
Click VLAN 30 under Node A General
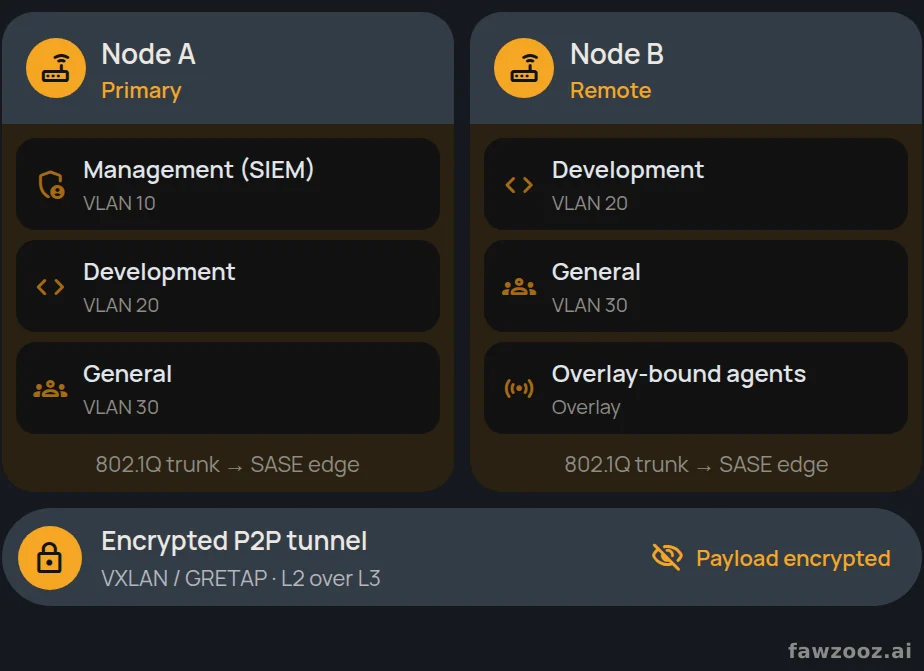[121, 407]
